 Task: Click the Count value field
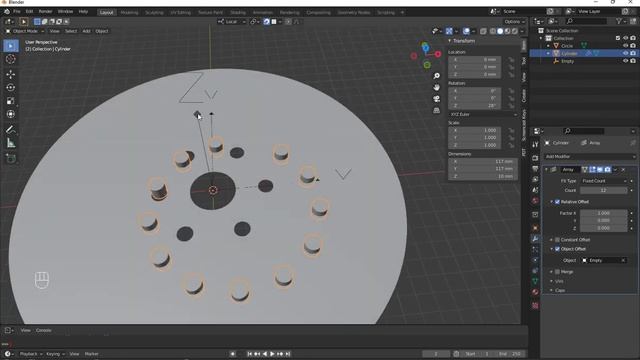coord(603,190)
